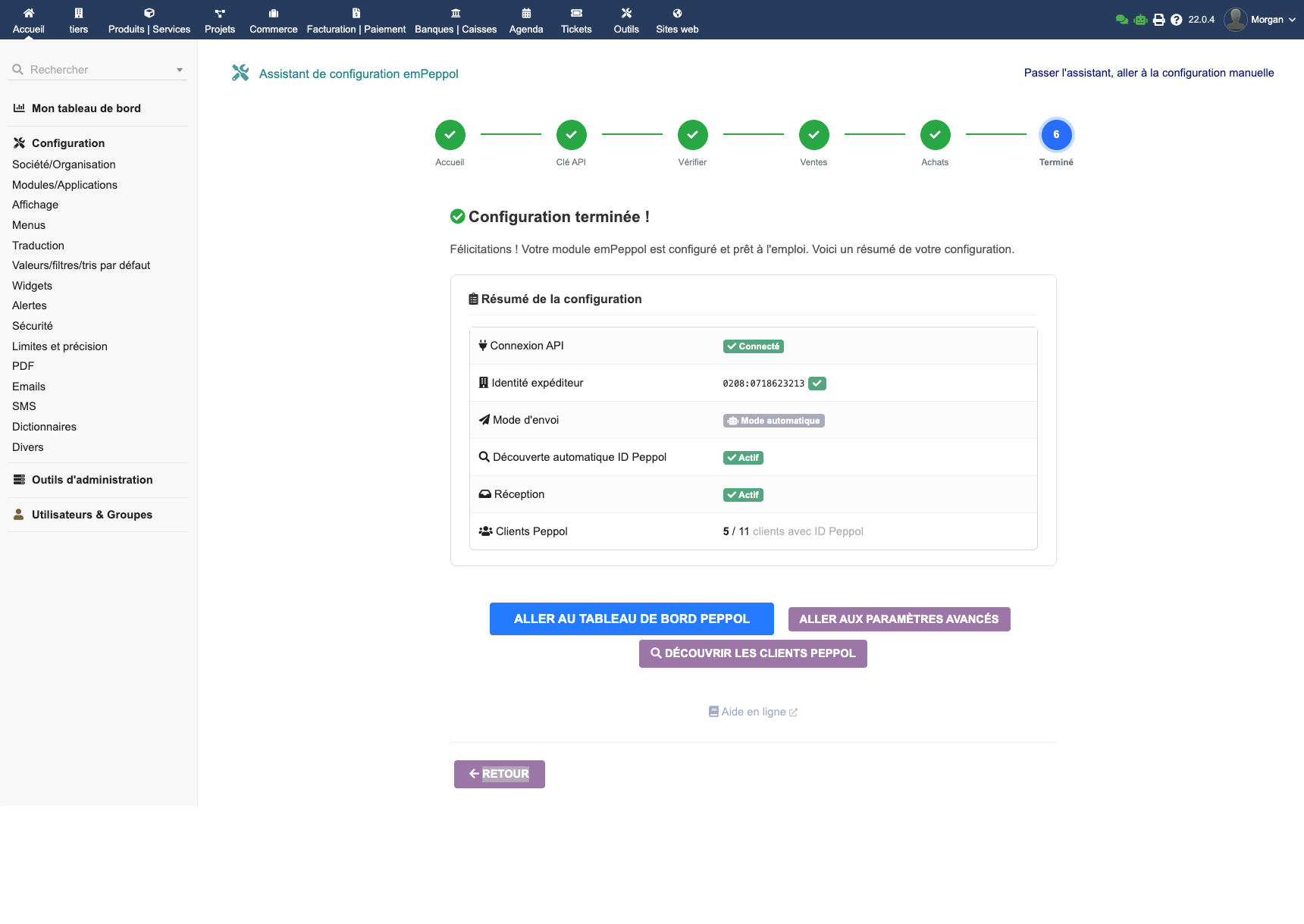Click the wrench icon beside Assistant de configuration
This screenshot has width=1304, height=924.
(240, 73)
